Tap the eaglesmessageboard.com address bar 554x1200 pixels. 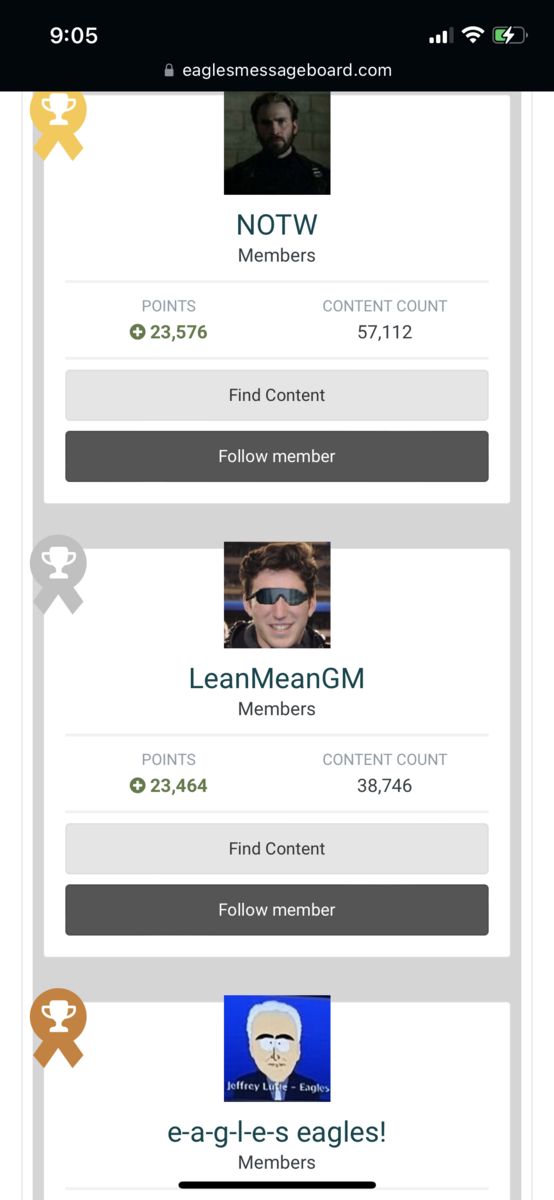click(x=277, y=71)
